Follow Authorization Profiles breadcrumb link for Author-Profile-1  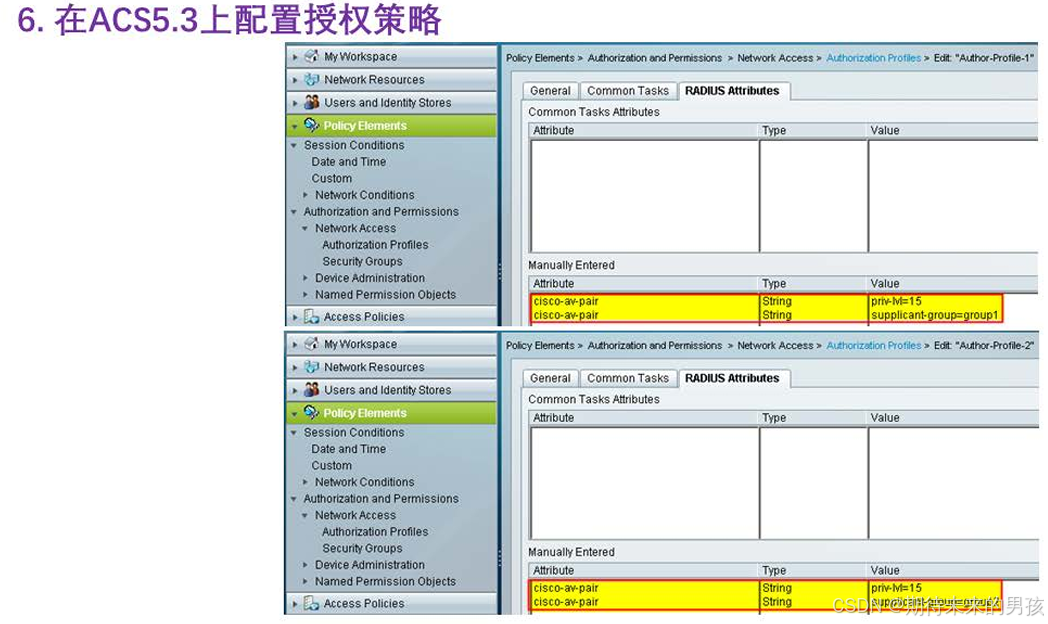tap(874, 58)
